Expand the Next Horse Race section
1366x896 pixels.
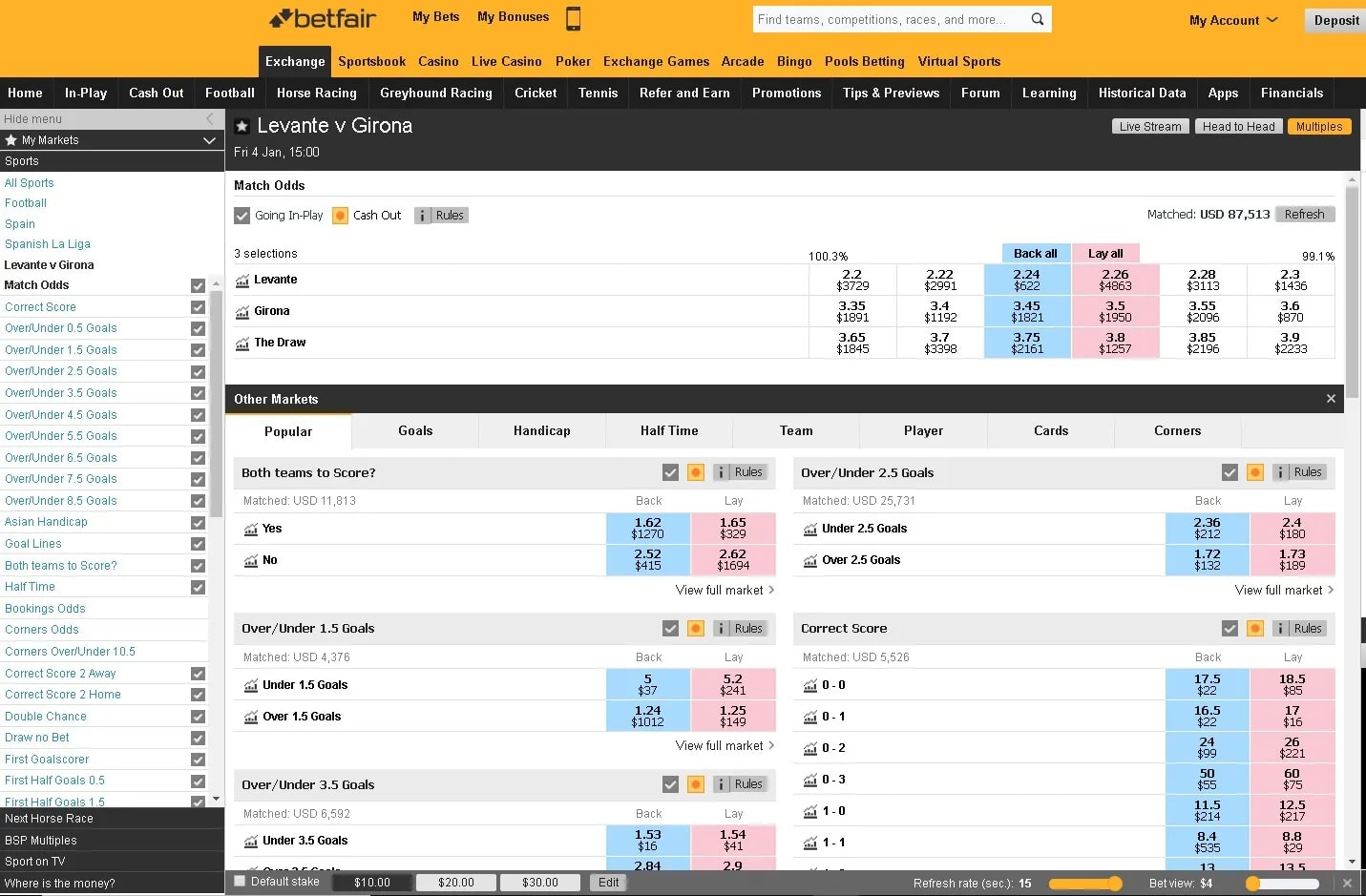pos(112,819)
